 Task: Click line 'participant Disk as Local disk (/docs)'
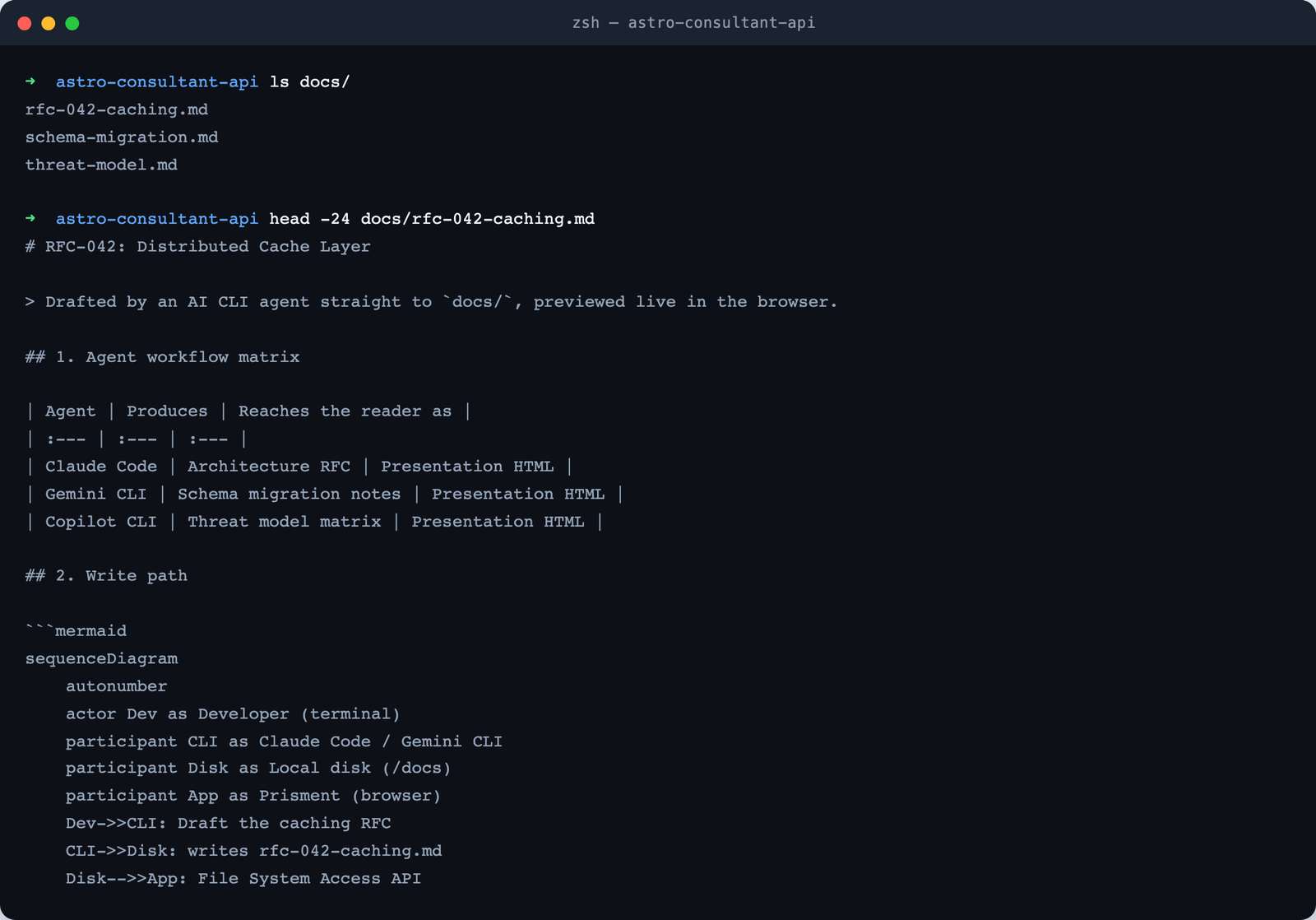tap(258, 768)
